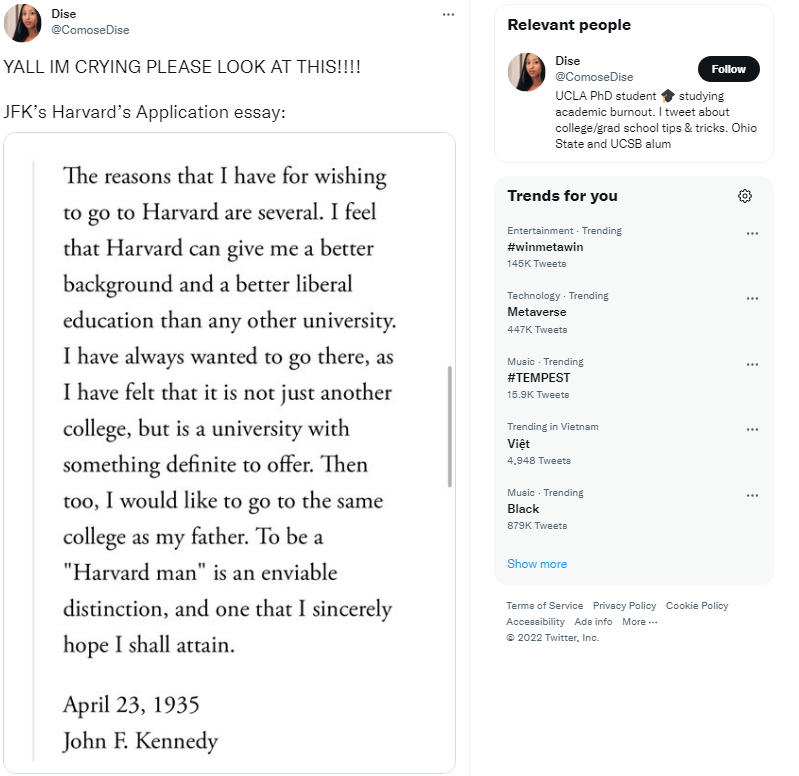Screen dimensions: 799x776
Task: Open the Terms of Service link
Action: coord(544,606)
